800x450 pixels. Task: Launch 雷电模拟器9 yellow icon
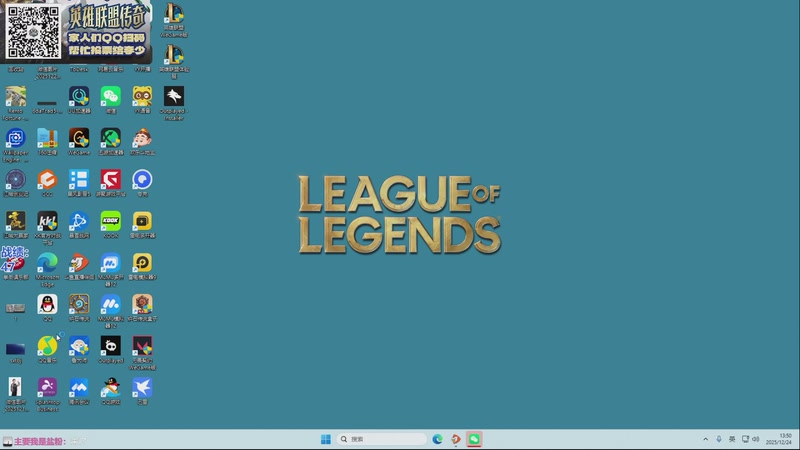[142, 263]
